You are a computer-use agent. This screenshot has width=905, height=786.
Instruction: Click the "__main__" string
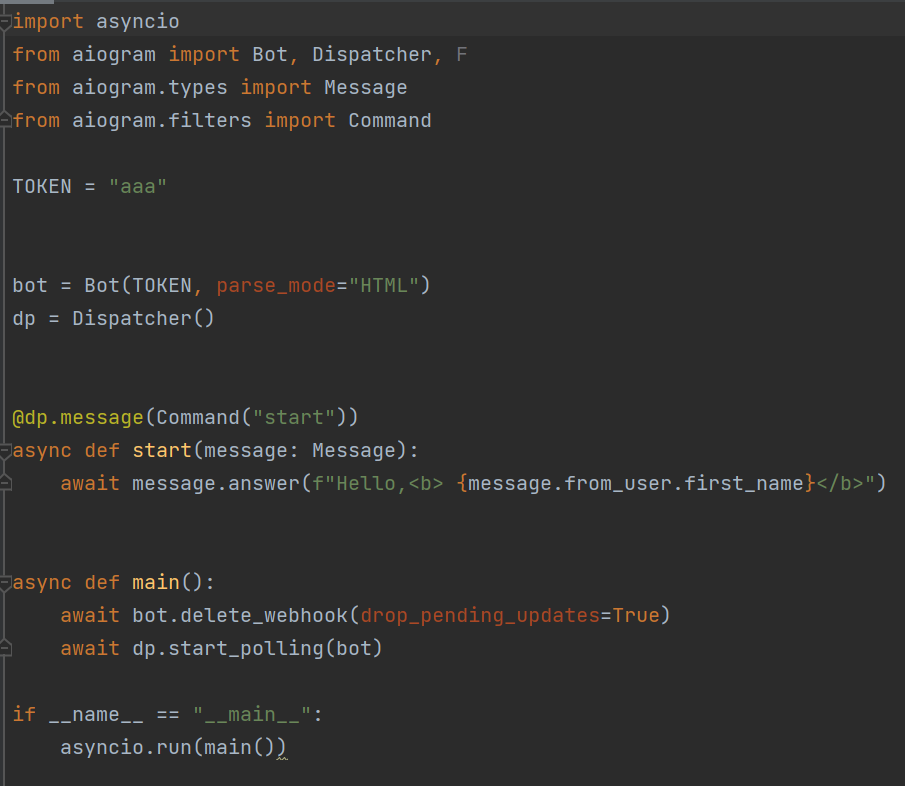pos(252,715)
